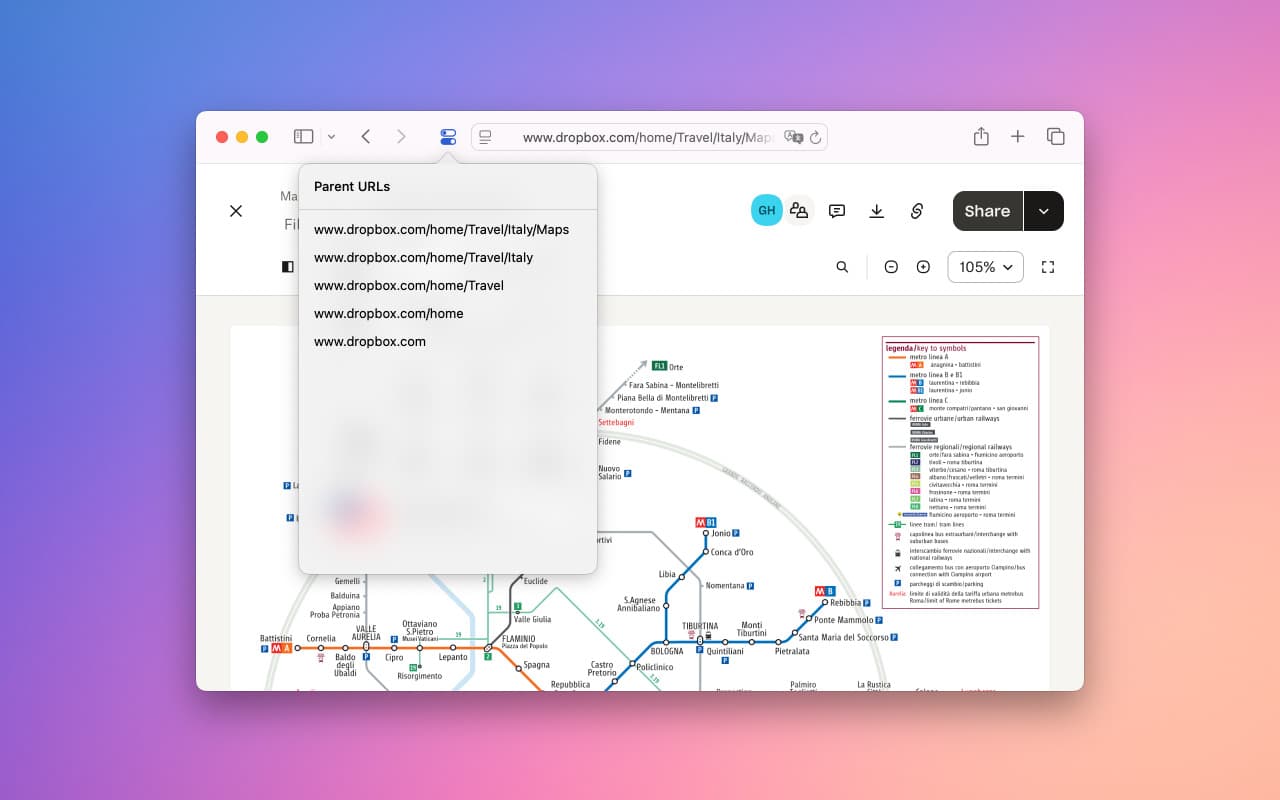
Task: Show the tab overview
Action: click(1055, 137)
